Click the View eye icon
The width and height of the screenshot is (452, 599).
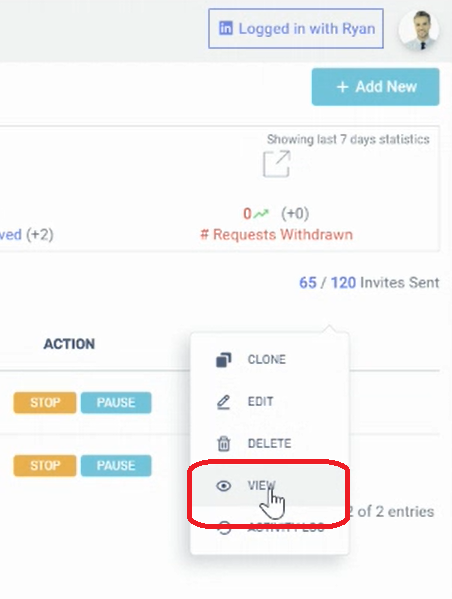click(224, 486)
